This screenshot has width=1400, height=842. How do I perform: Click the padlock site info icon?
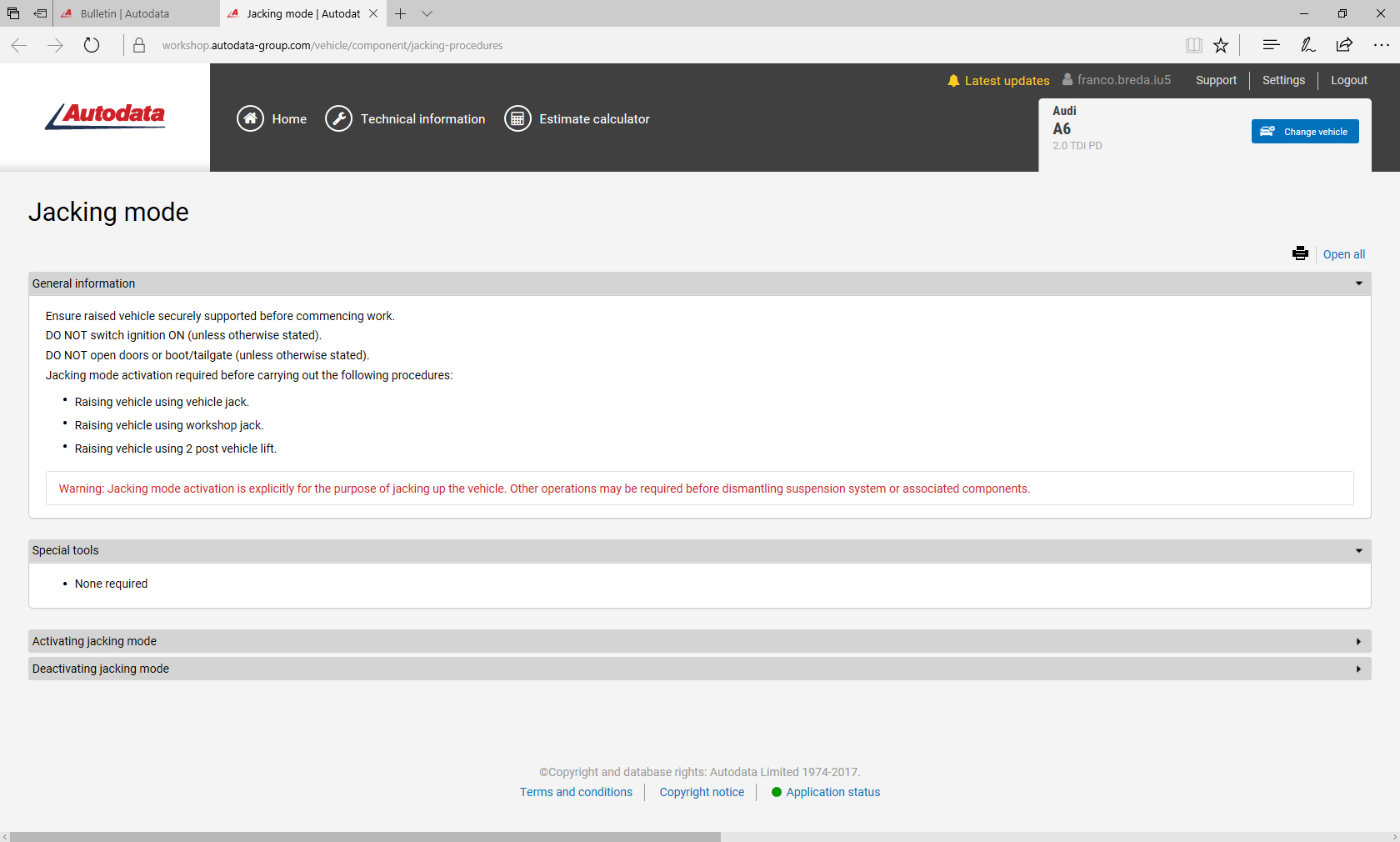click(x=139, y=46)
